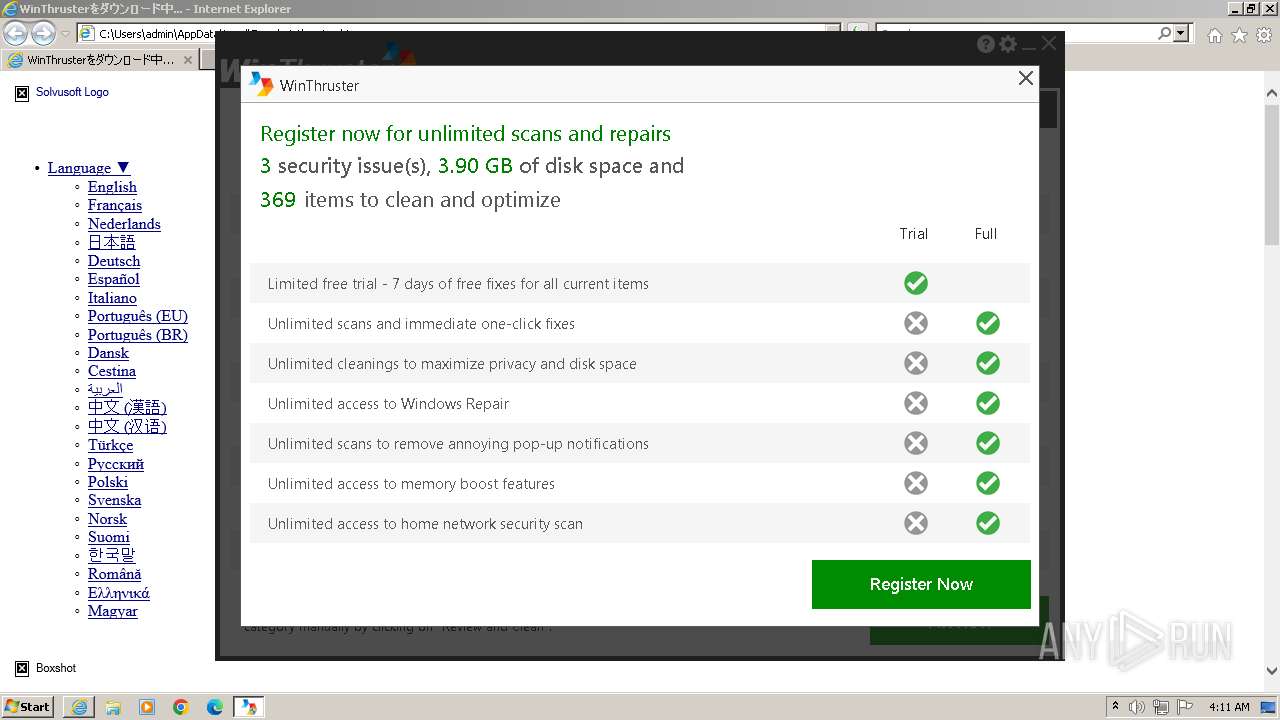The width and height of the screenshot is (1280, 720).
Task: Choose Русский language link
Action: [116, 464]
